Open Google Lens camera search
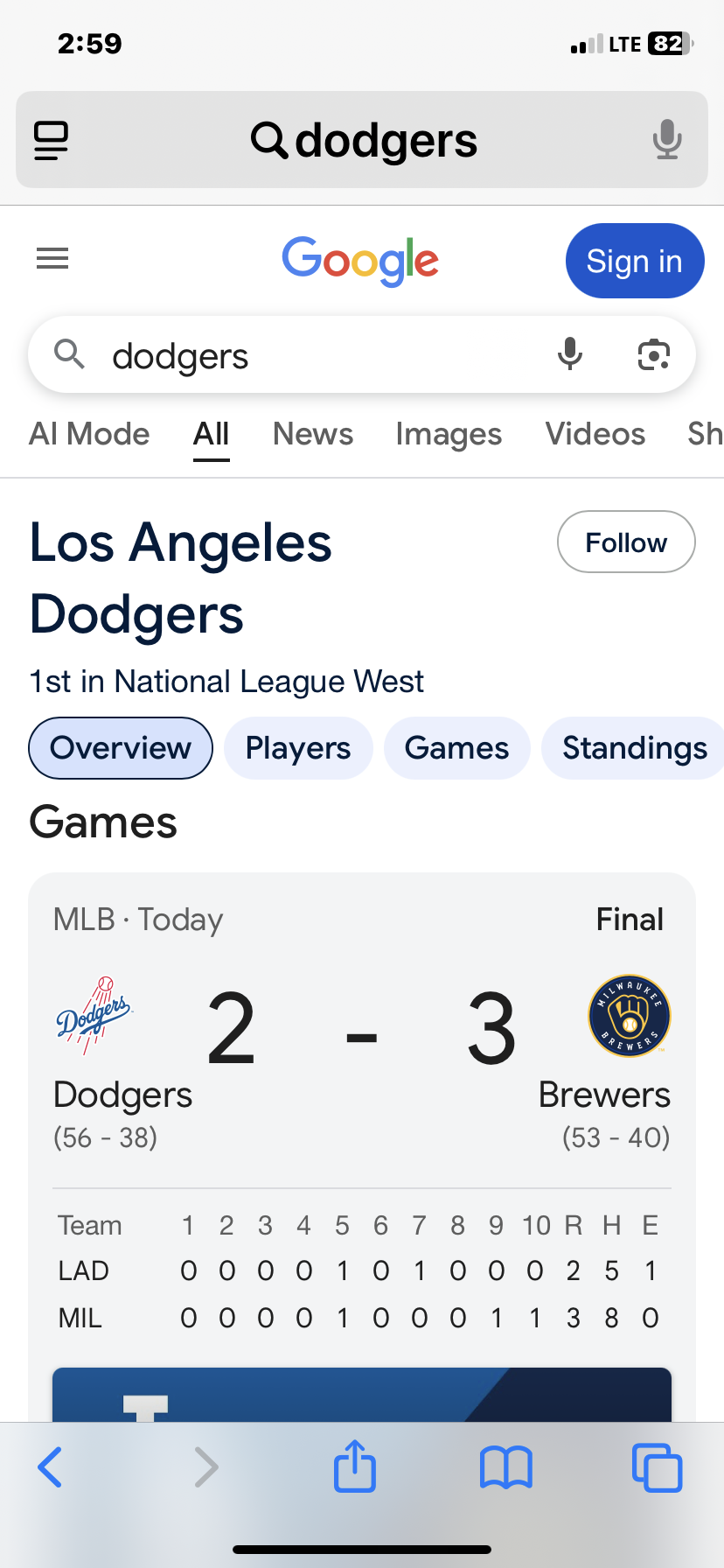The height and width of the screenshot is (1568, 724). point(653,354)
